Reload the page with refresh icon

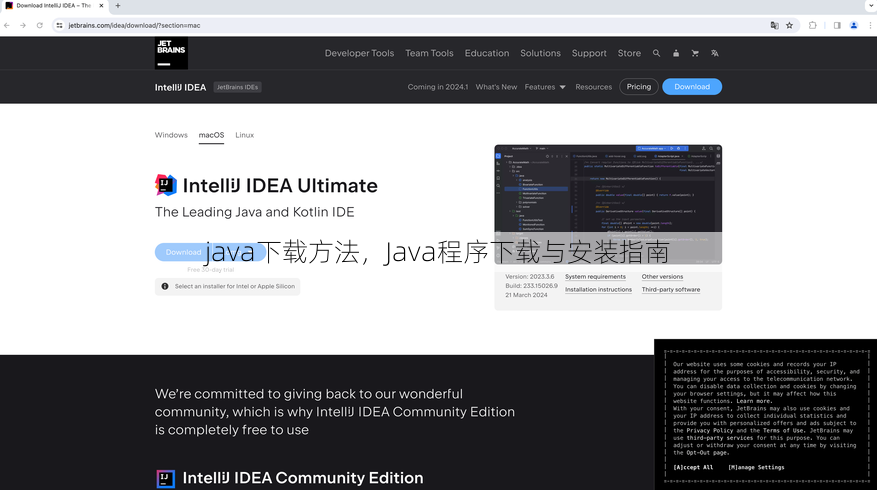pos(40,25)
